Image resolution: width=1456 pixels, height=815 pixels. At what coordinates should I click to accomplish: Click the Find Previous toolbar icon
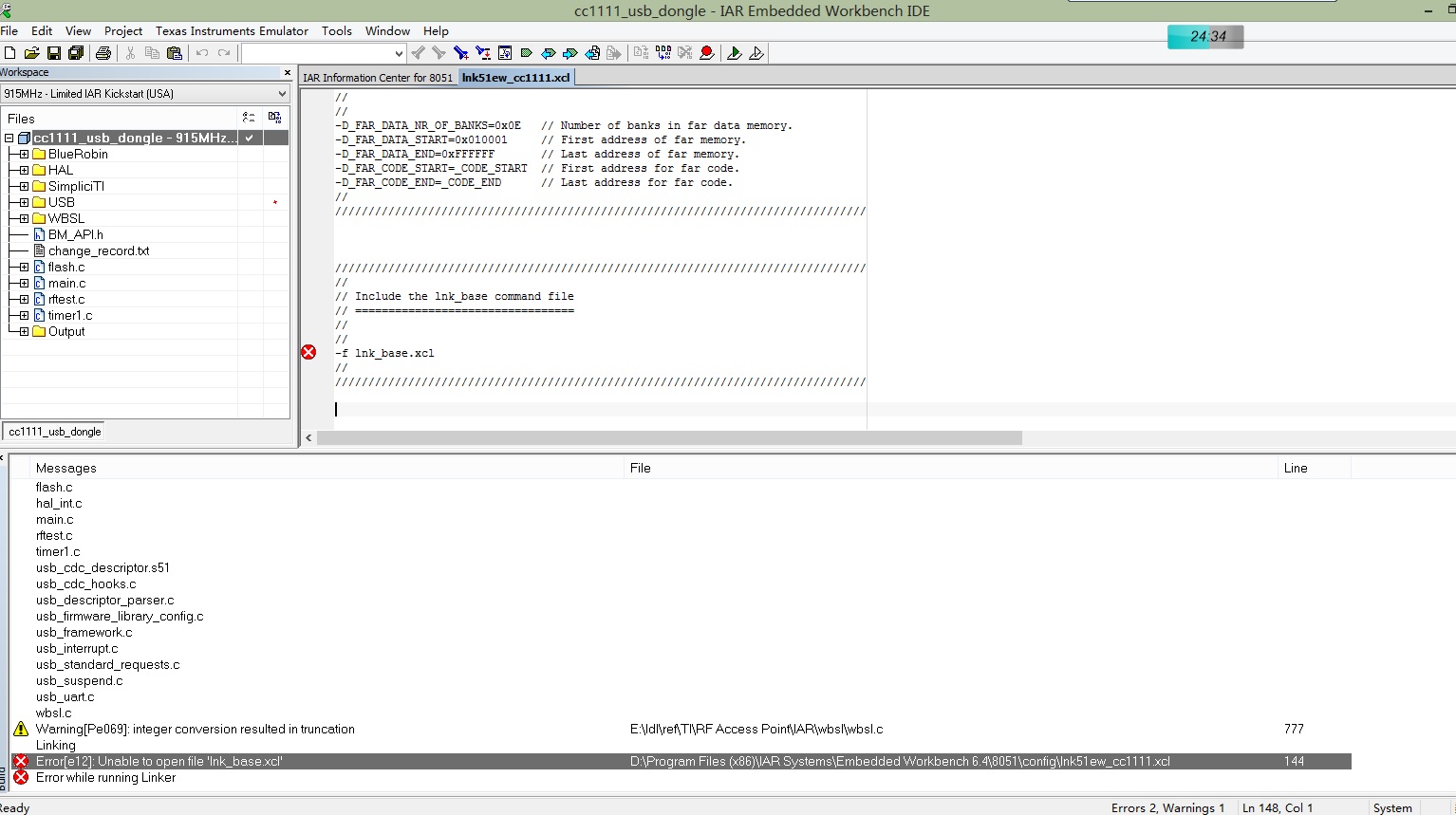pyautogui.click(x=418, y=53)
